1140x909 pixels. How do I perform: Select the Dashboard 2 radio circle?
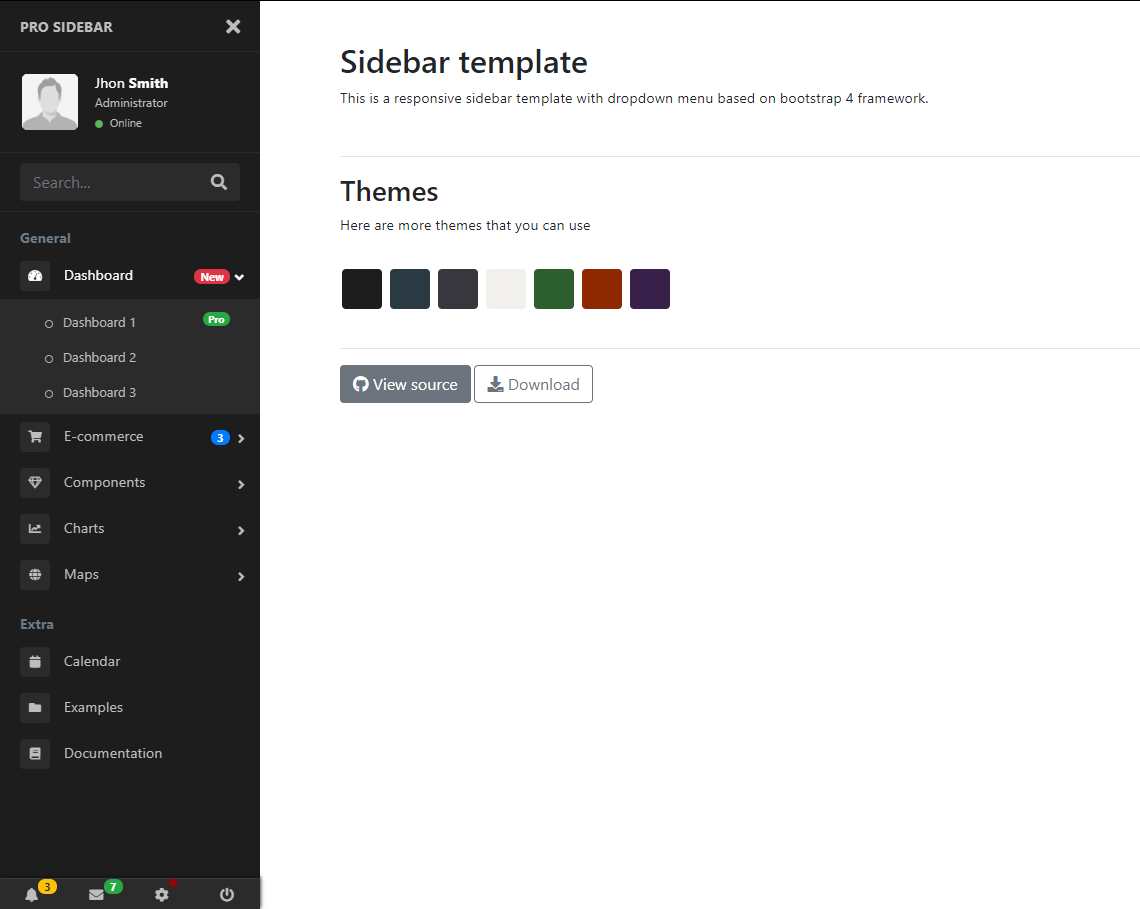click(x=47, y=357)
